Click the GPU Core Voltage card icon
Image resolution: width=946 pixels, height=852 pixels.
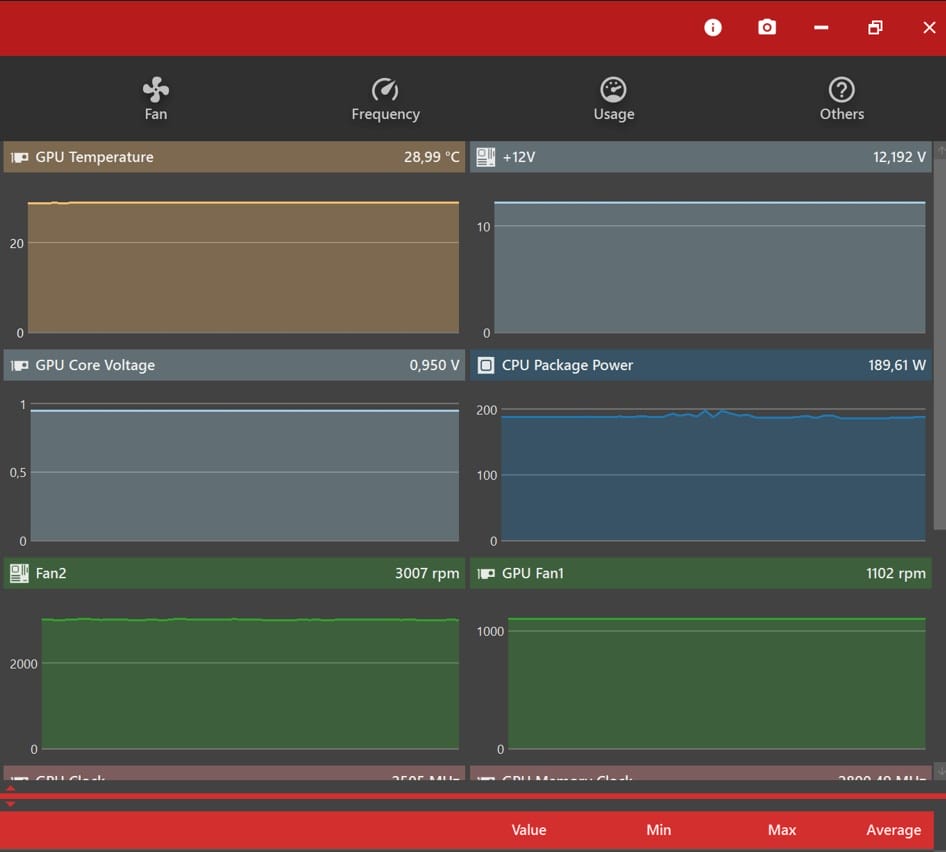[x=19, y=365]
